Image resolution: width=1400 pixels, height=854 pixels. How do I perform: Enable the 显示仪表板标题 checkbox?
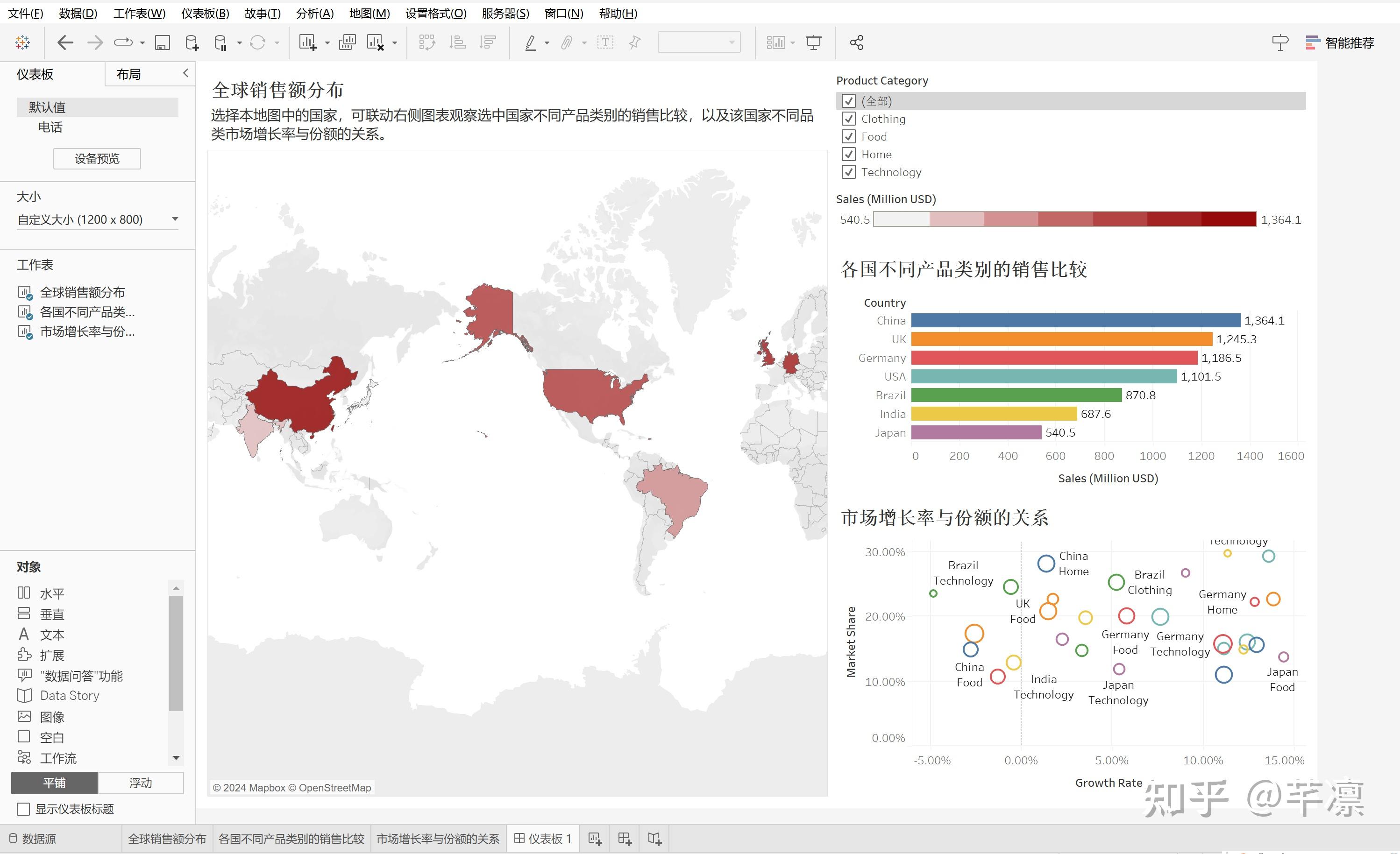23,809
